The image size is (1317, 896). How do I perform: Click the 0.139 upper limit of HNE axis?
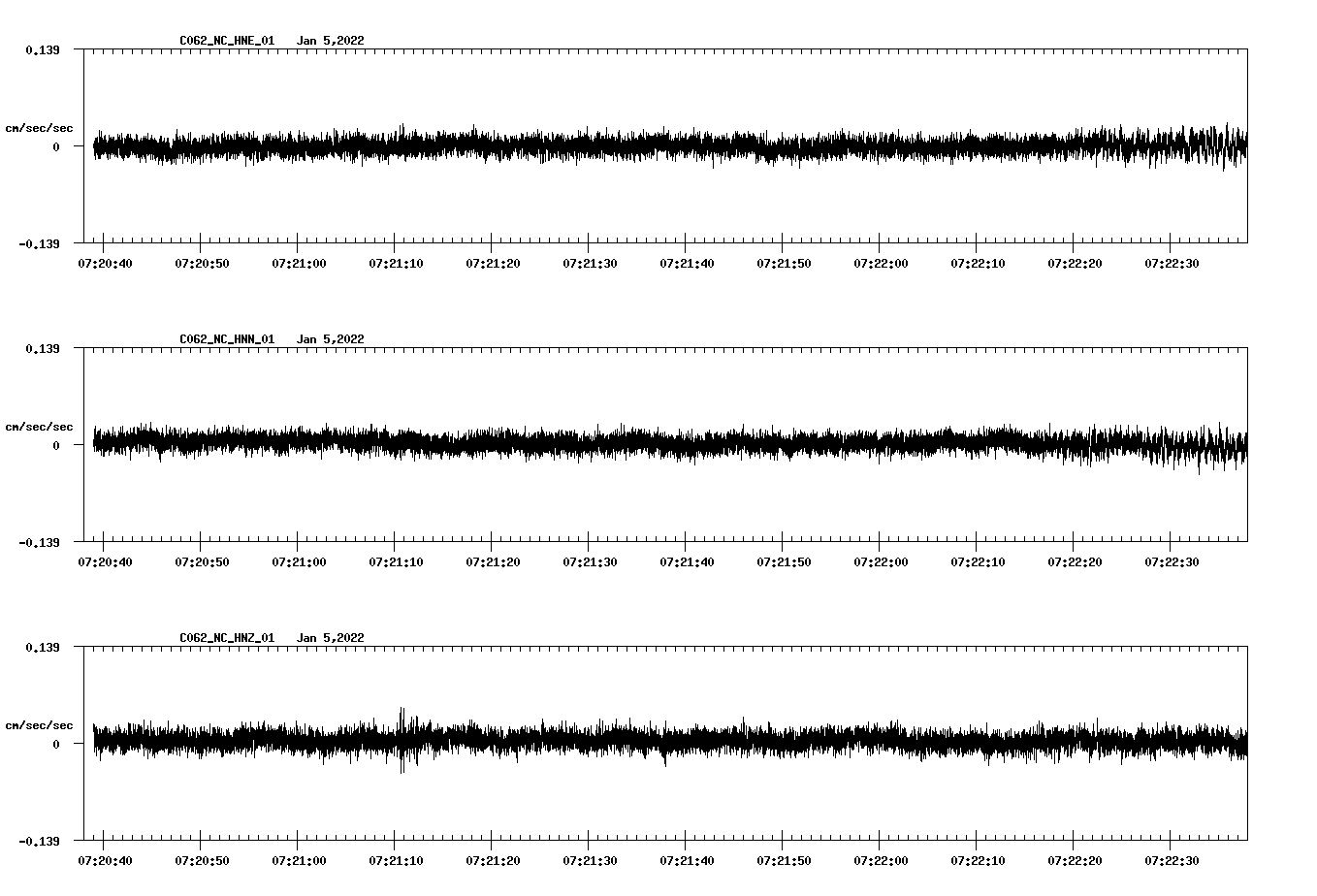pyautogui.click(x=42, y=49)
